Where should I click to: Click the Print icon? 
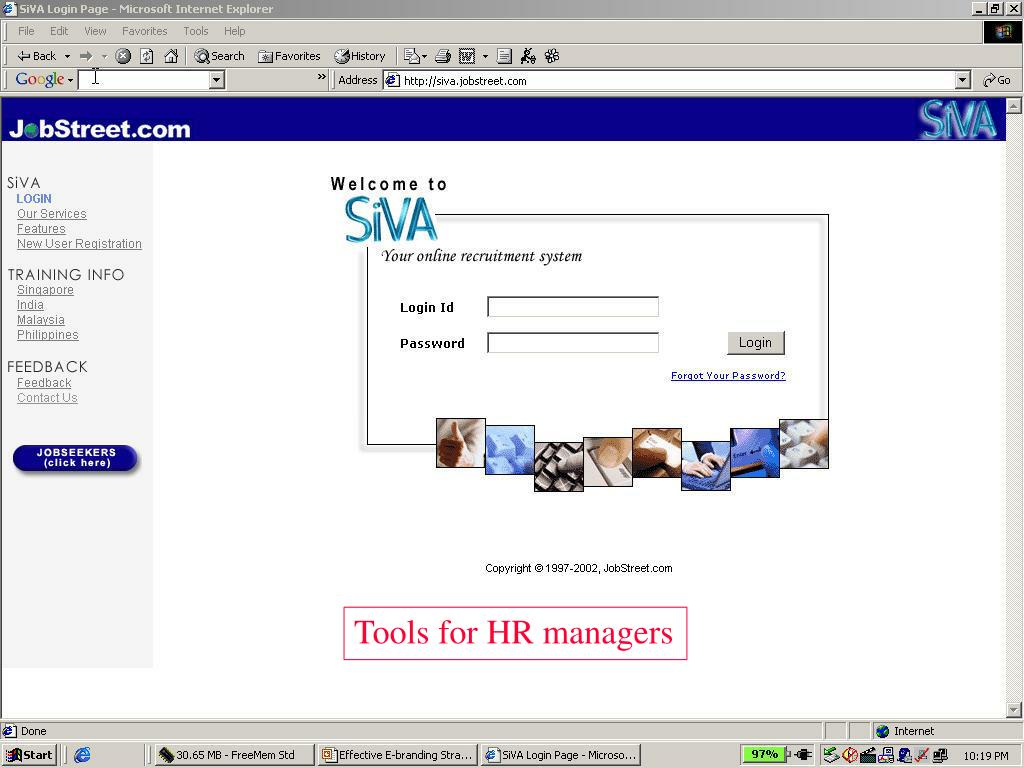pos(443,56)
